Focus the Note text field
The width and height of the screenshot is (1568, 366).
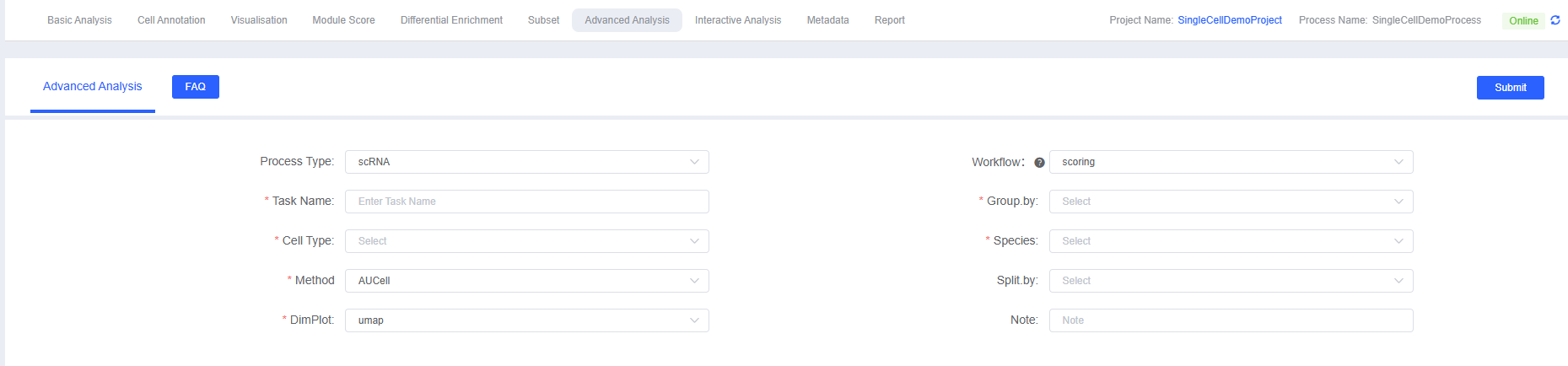1231,320
